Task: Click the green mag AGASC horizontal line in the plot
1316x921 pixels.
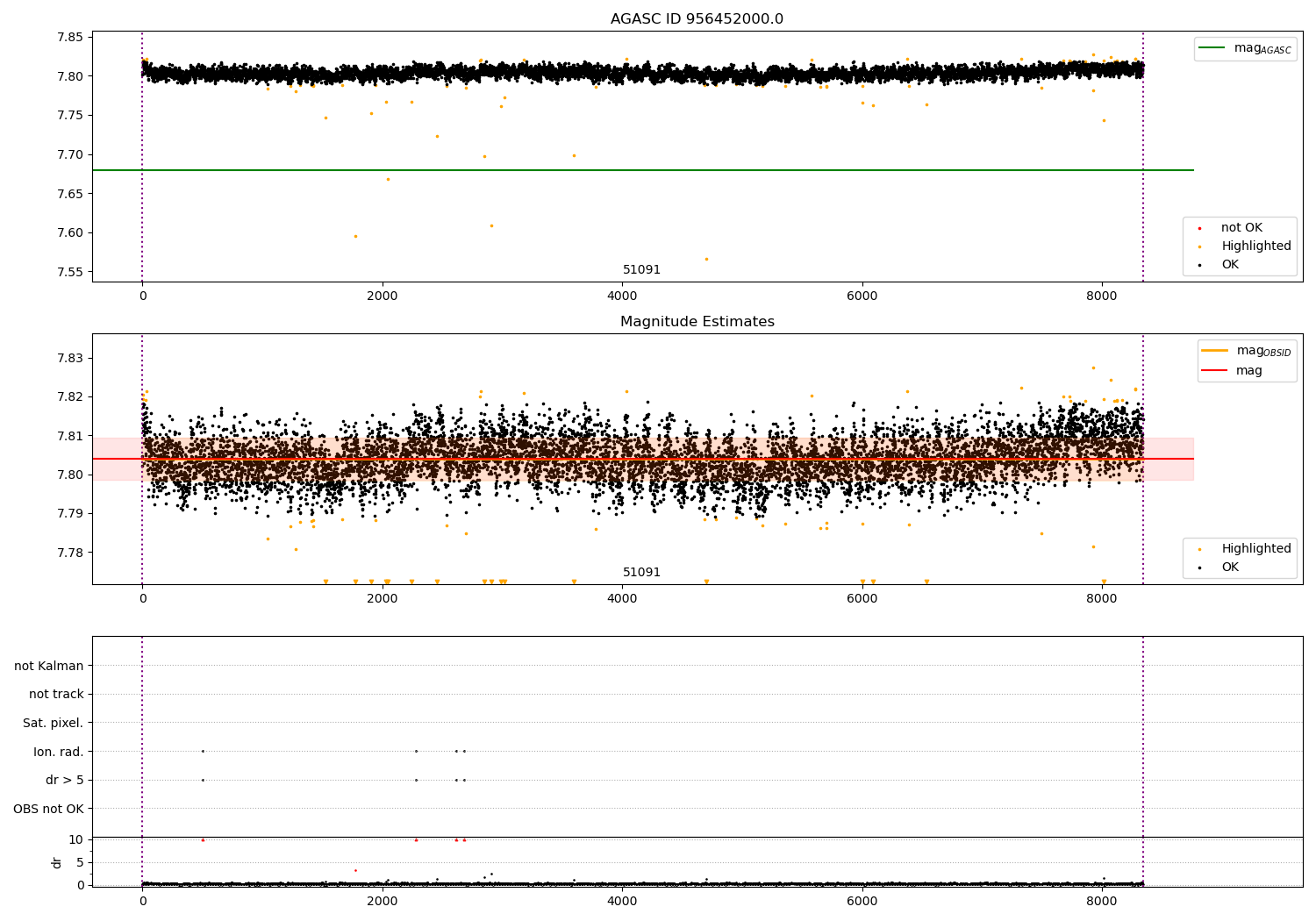Action: (643, 170)
